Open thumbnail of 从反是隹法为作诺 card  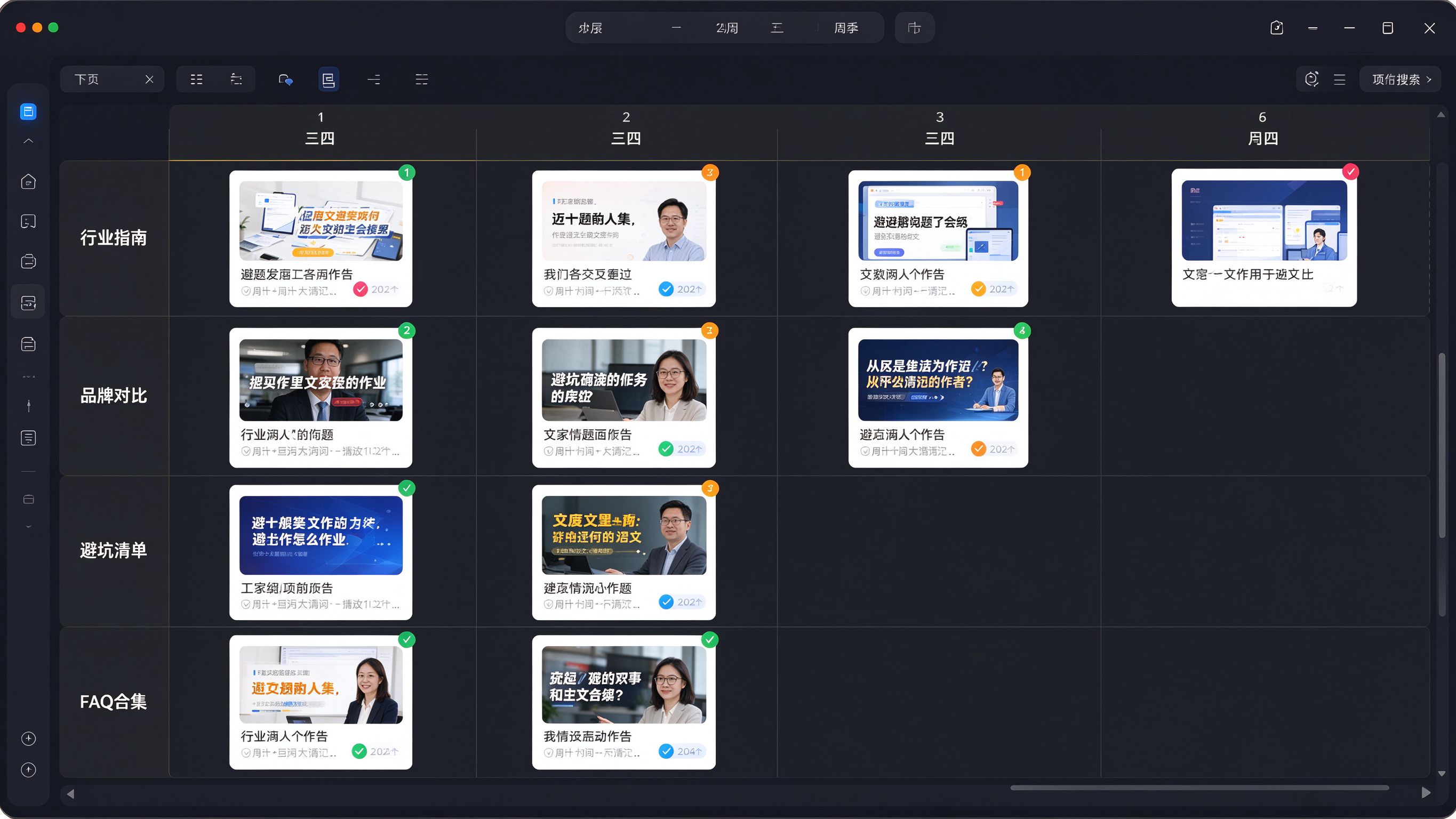938,380
